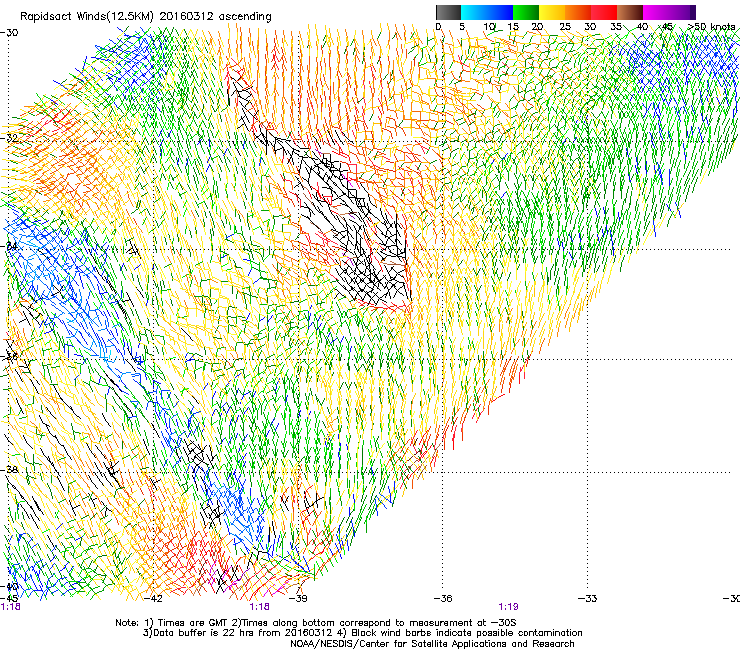The image size is (740, 650).
Task: Click the legend label '25'
Action: pos(565,26)
